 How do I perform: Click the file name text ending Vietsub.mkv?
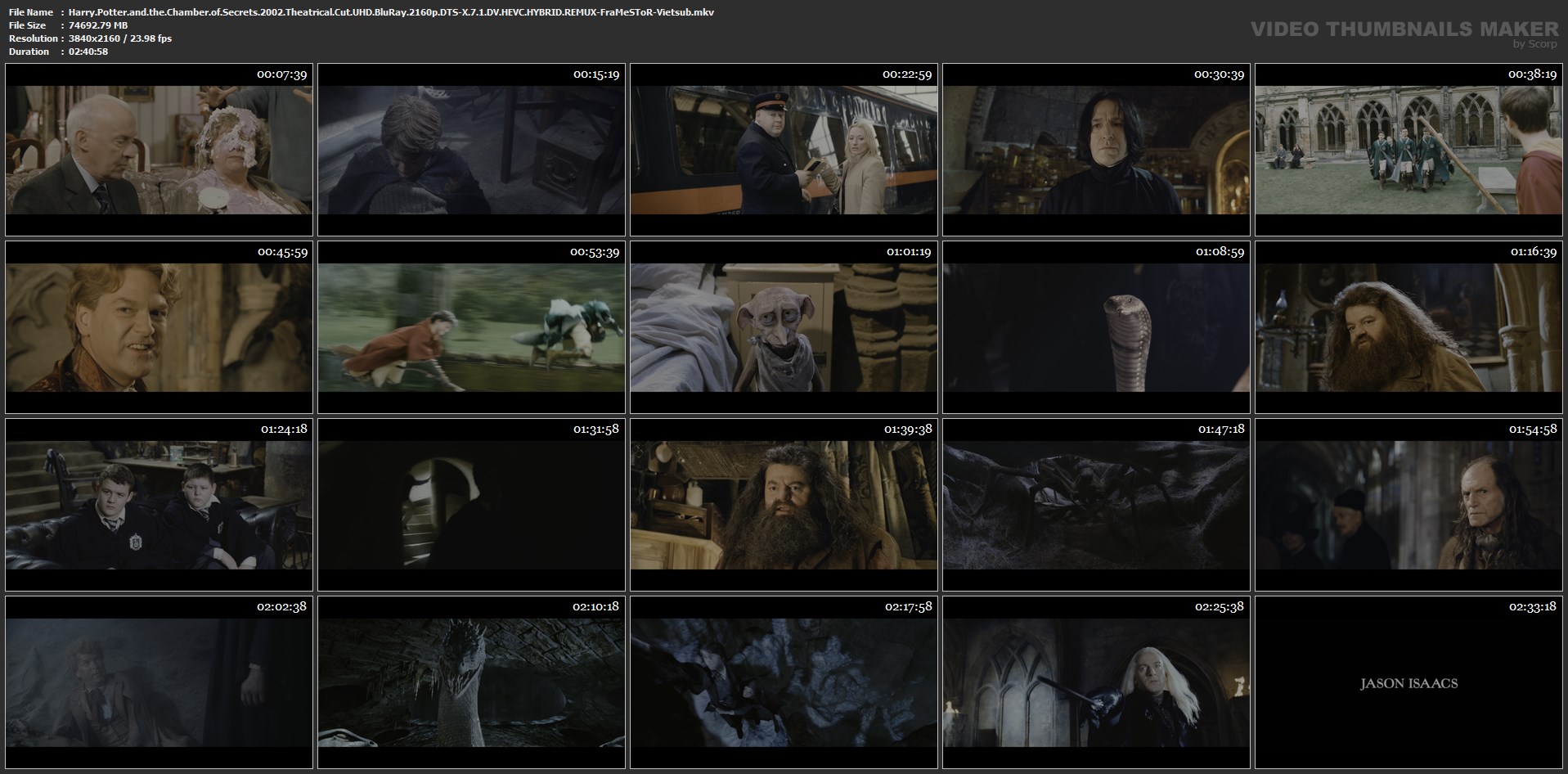point(391,12)
